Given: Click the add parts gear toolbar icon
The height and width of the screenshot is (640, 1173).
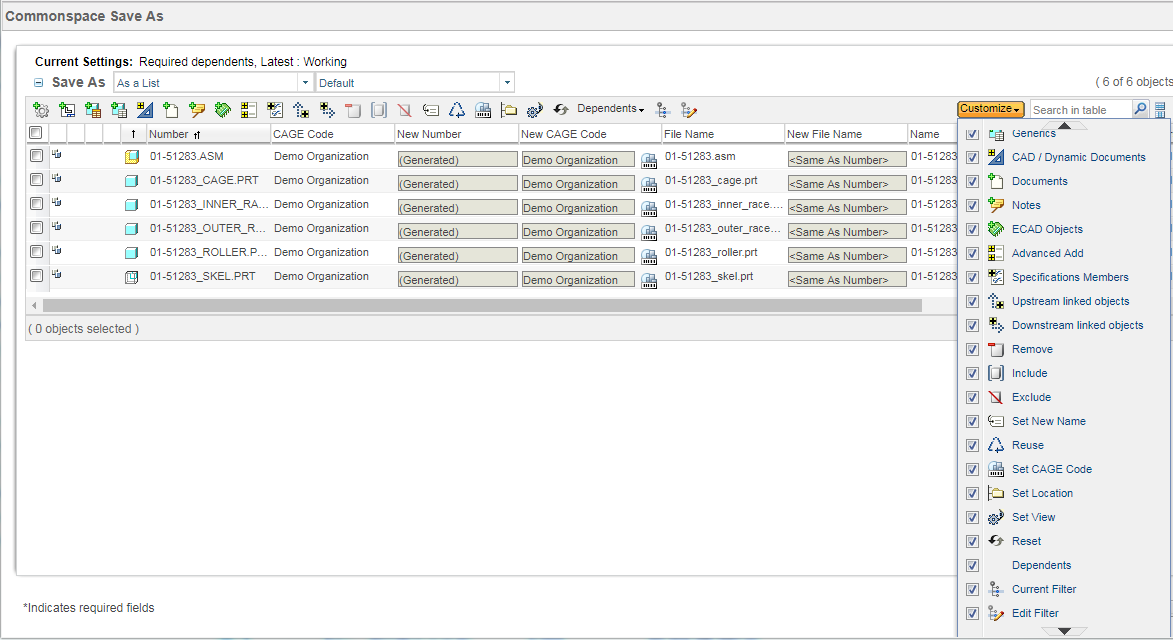Looking at the screenshot, I should 41,110.
